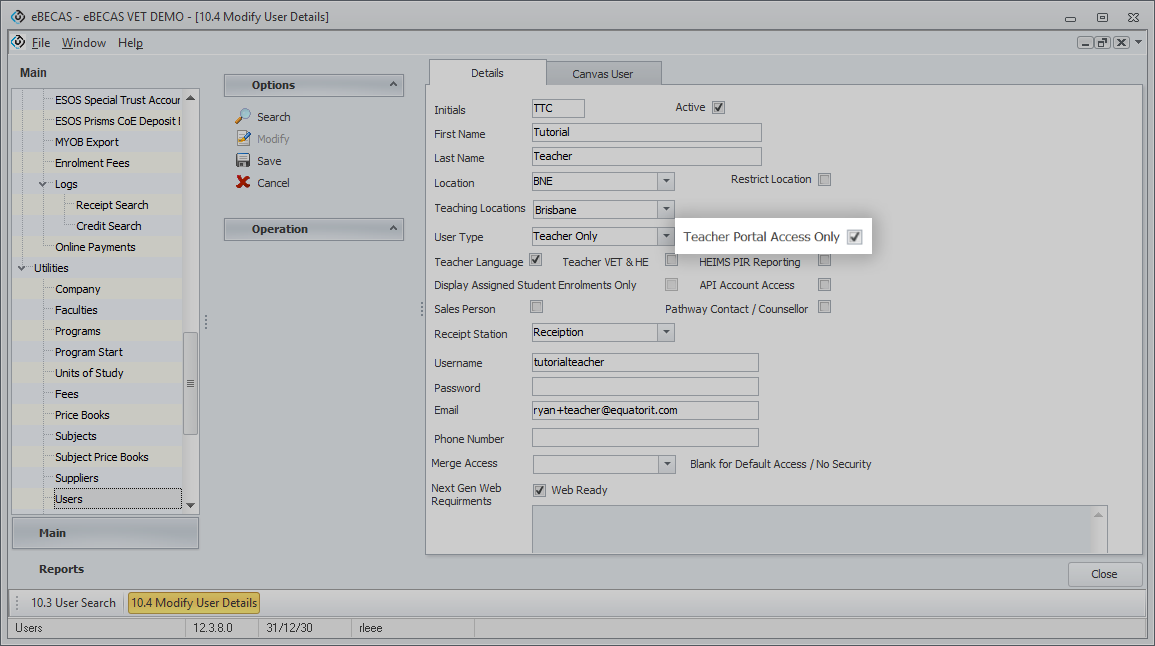1155x646 pixels.
Task: Collapse the Operation panel chevron
Action: point(393,229)
